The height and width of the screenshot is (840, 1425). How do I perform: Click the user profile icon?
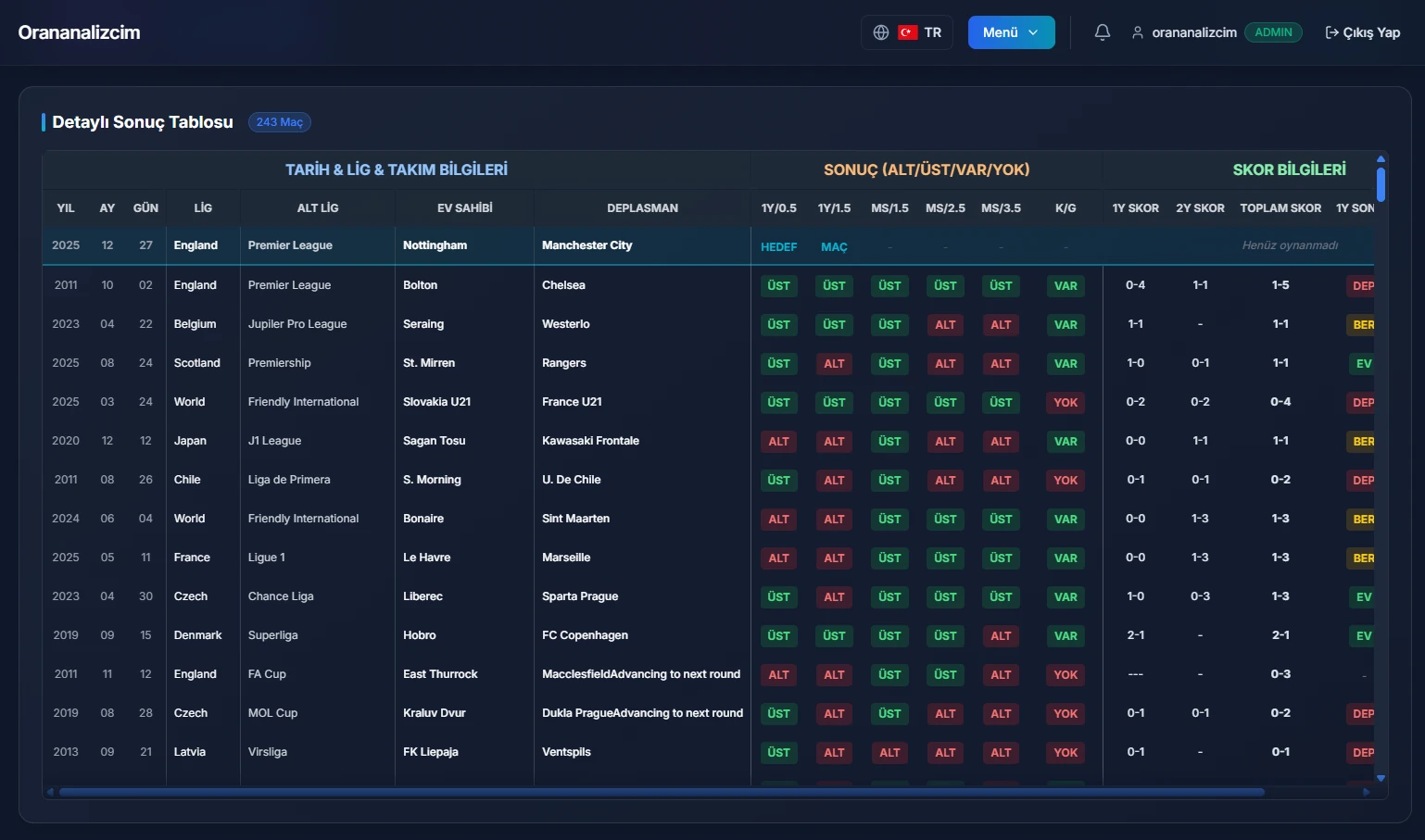pos(1137,32)
